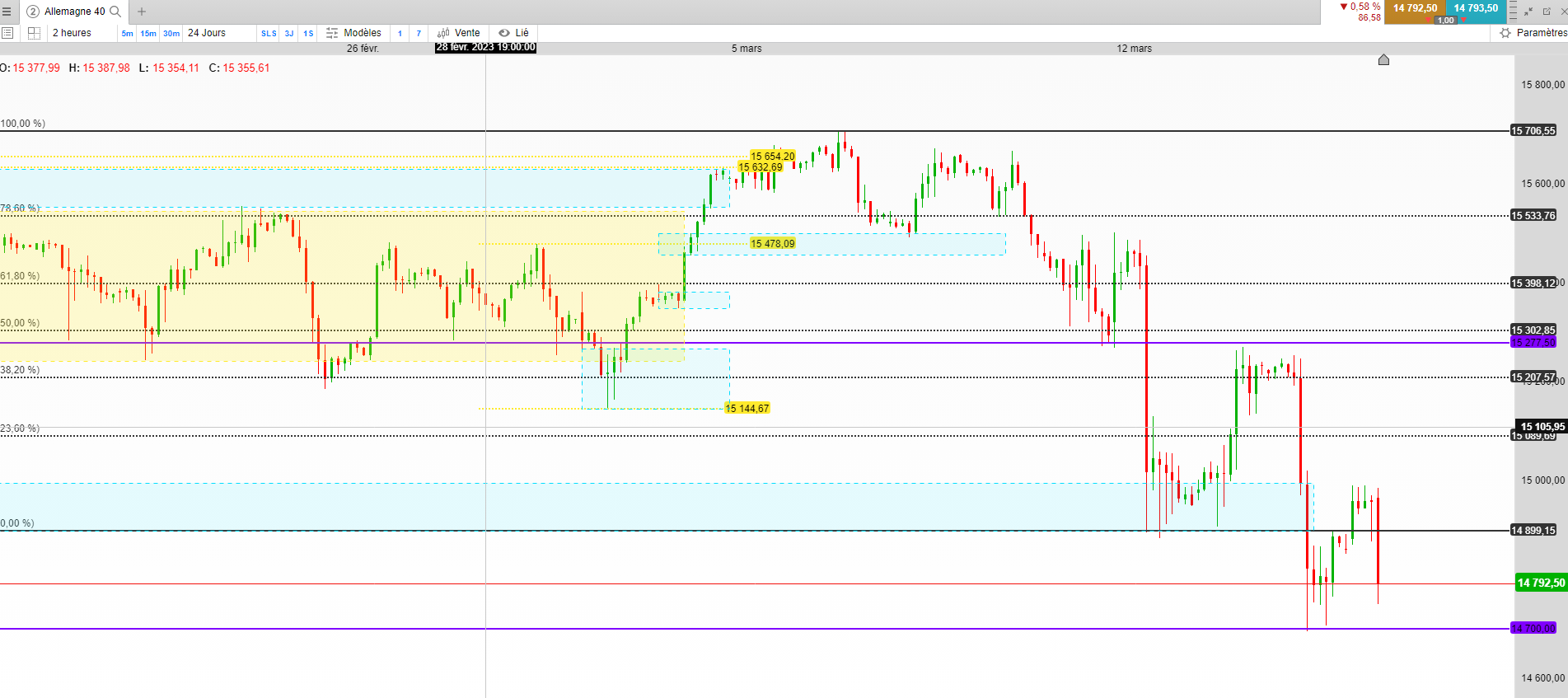
Task: Click the 50,00 % Fibonacci level label
Action: pyautogui.click(x=20, y=324)
